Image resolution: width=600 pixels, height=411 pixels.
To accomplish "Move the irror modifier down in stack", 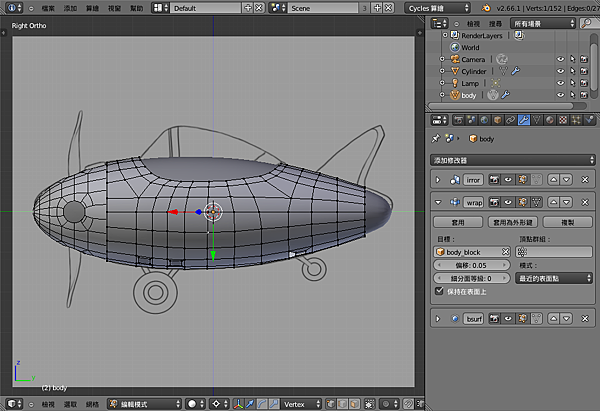I will [567, 179].
